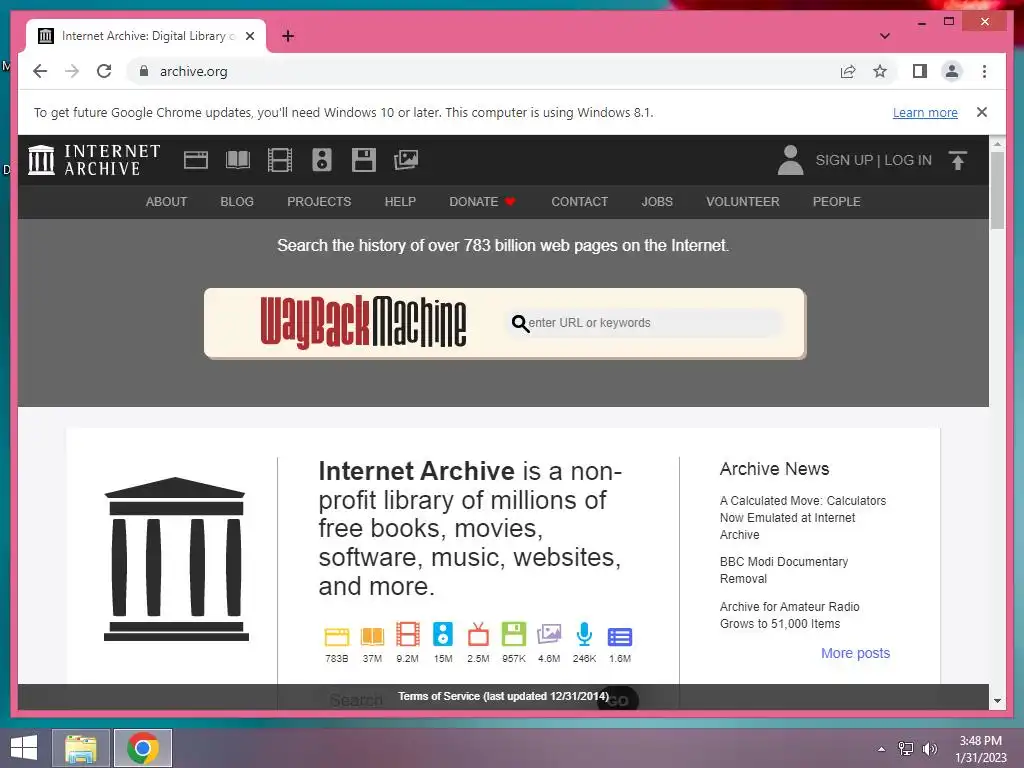Click the collections list icon labeled 1.6M
The width and height of the screenshot is (1024, 768).
click(x=620, y=637)
